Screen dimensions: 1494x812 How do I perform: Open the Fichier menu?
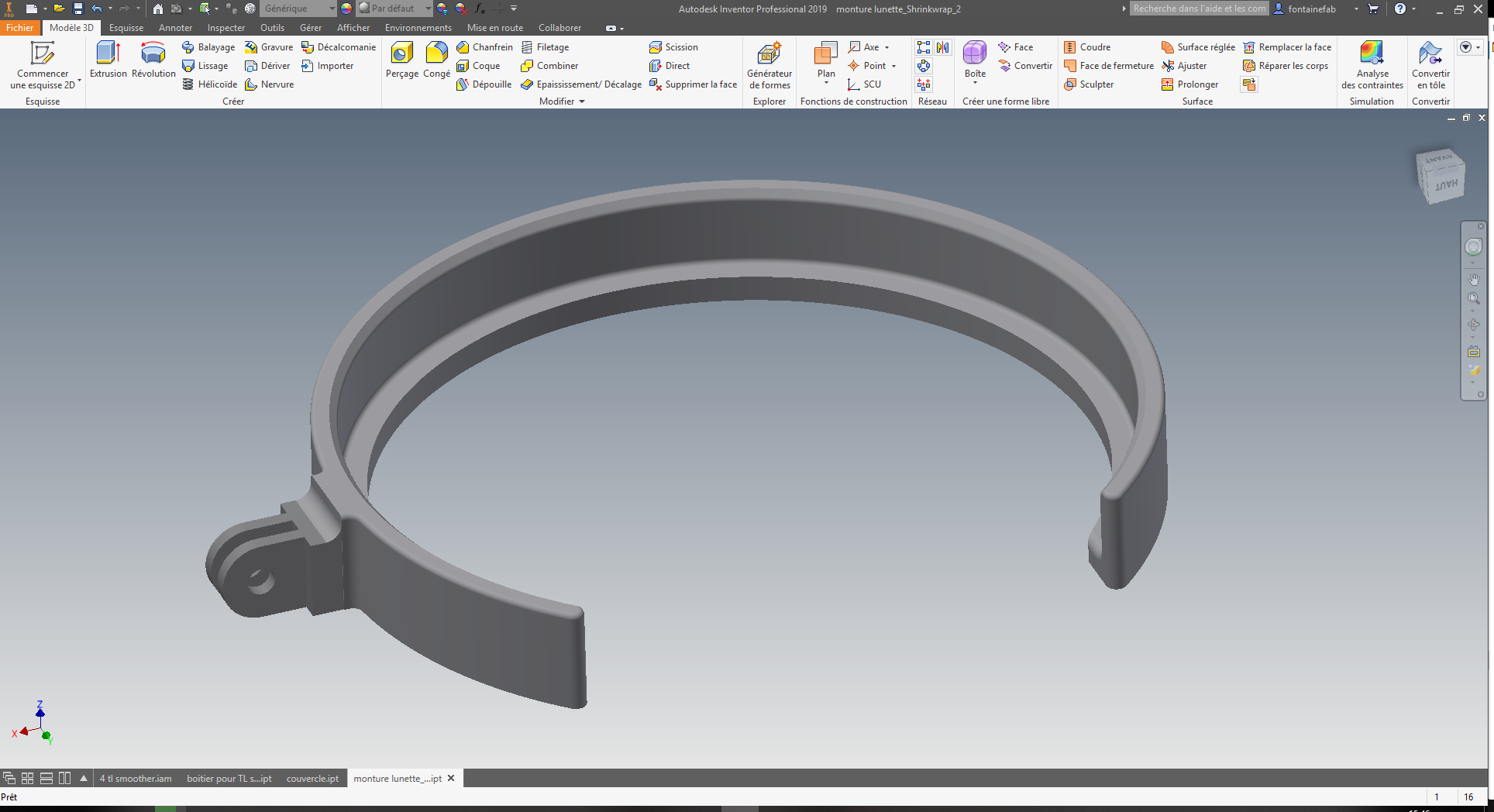tap(20, 27)
